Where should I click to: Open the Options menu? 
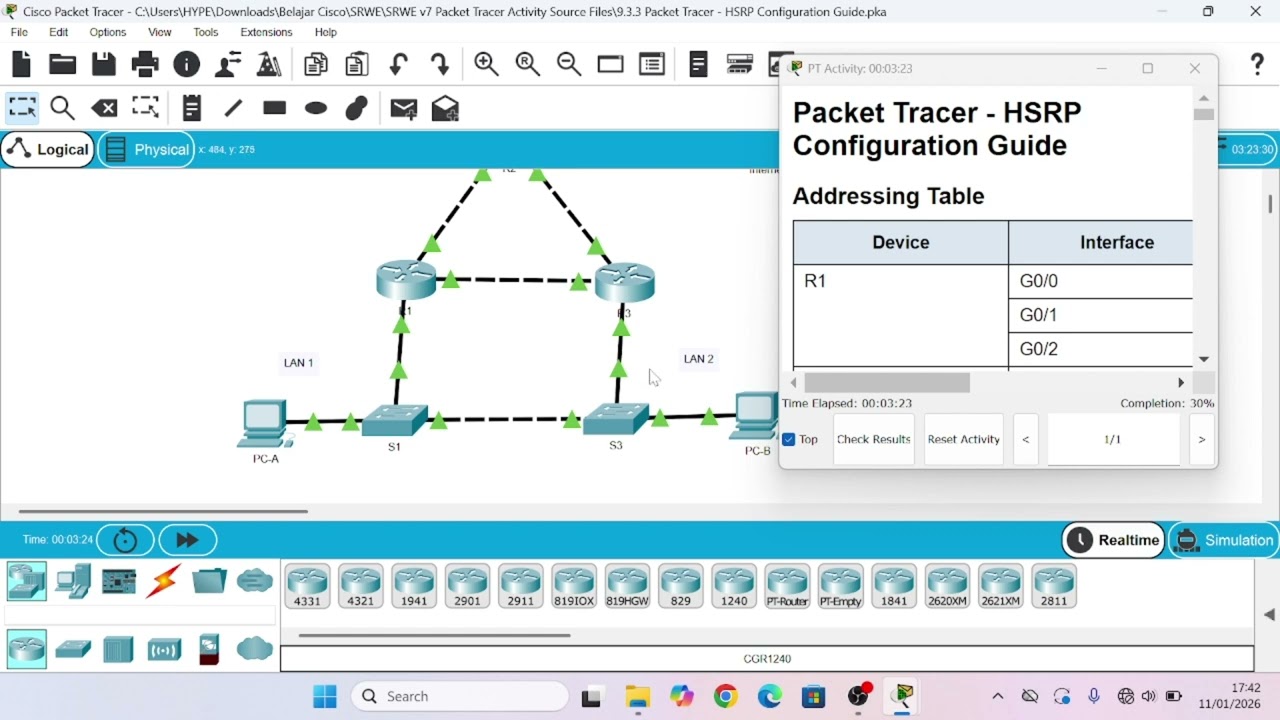coord(108,32)
